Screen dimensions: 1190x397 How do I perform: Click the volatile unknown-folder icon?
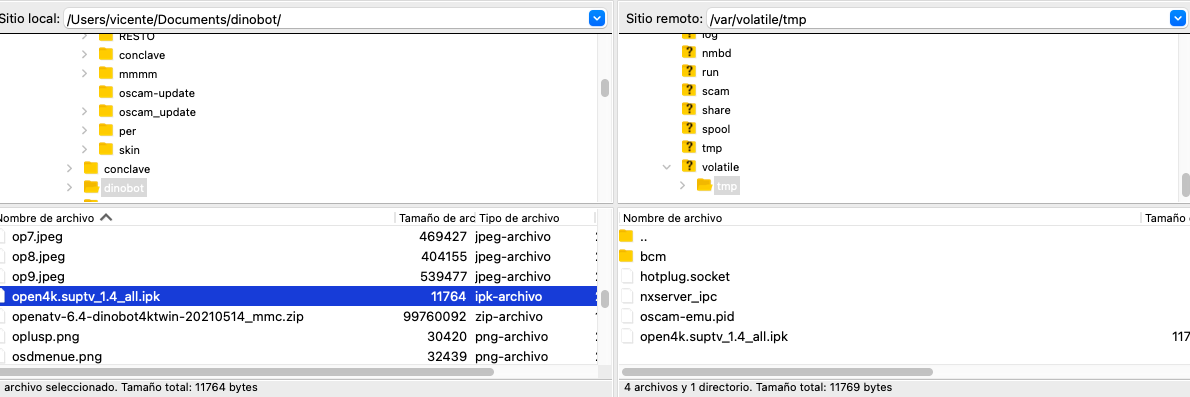coord(689,166)
